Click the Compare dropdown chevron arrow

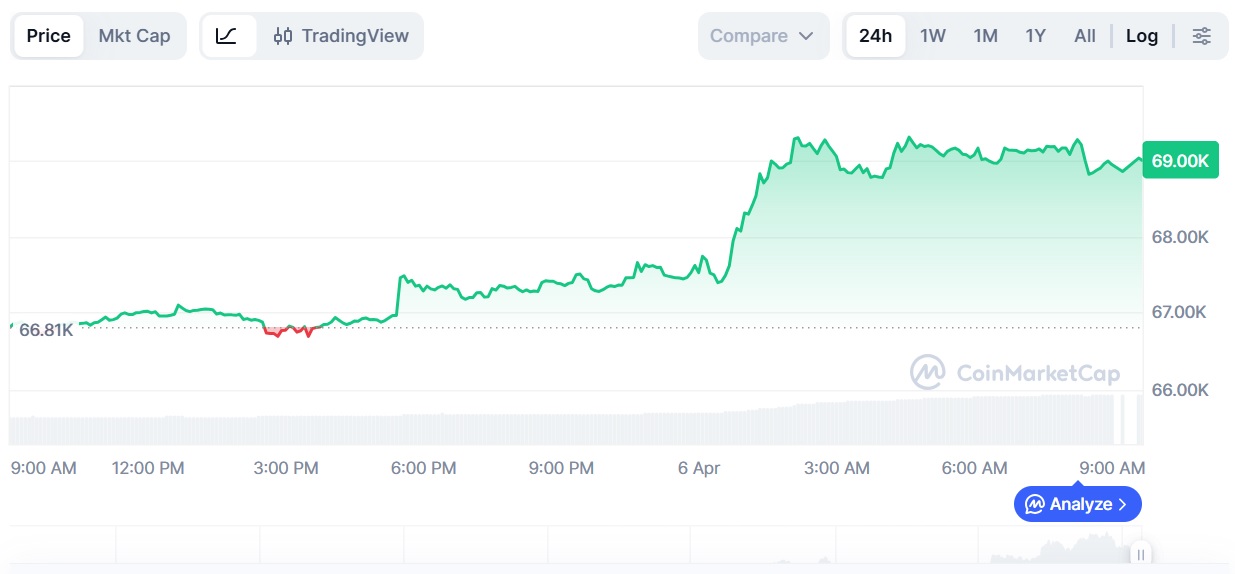click(x=806, y=36)
